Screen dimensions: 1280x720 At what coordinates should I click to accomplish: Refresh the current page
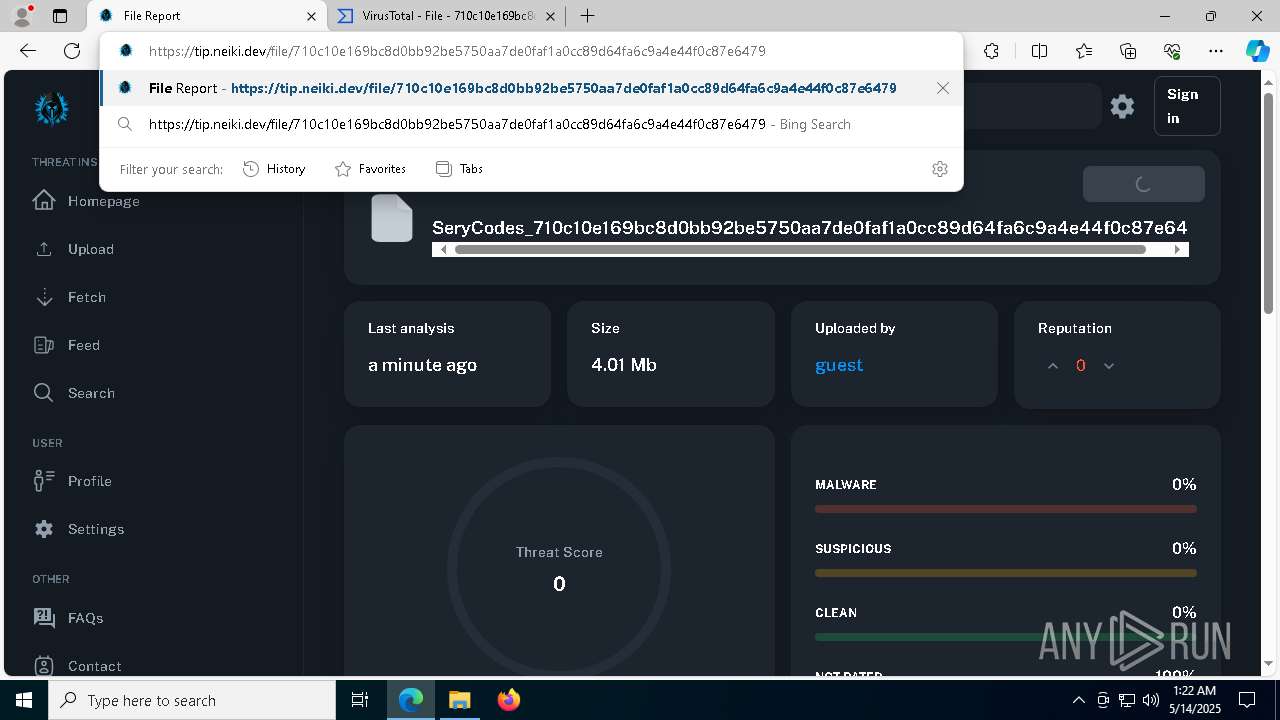point(72,51)
